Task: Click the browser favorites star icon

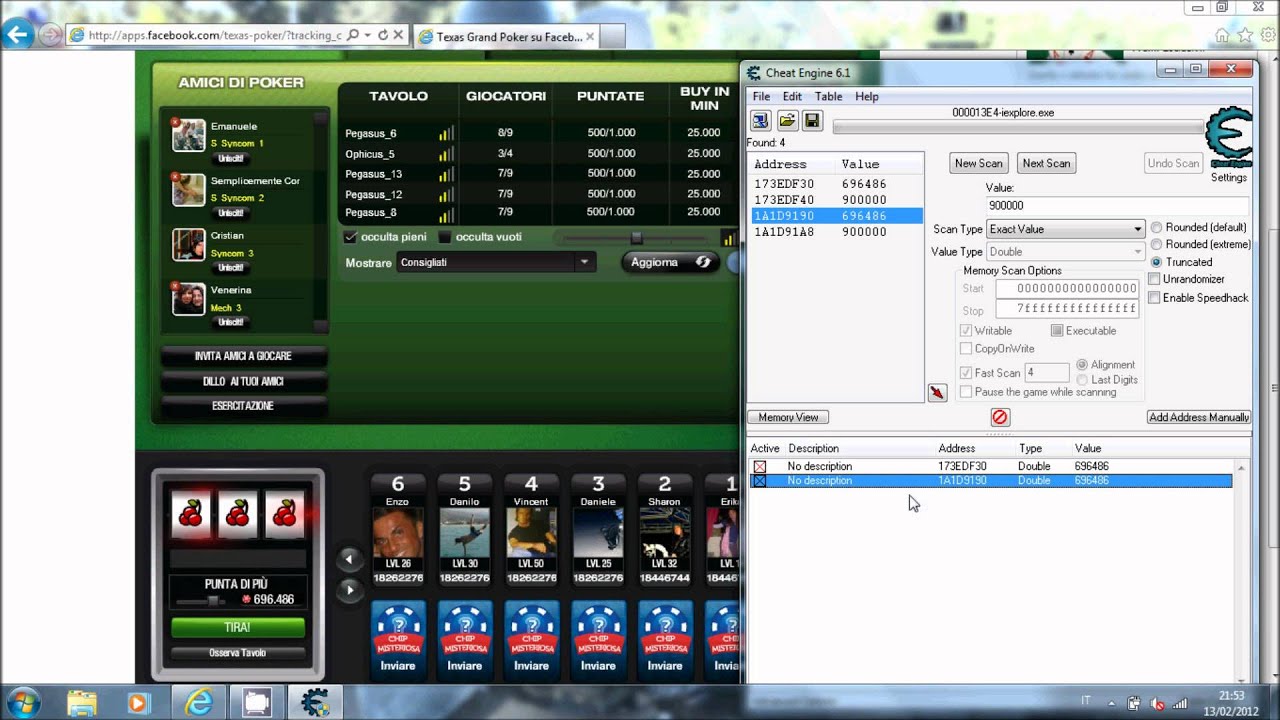Action: (1244, 35)
